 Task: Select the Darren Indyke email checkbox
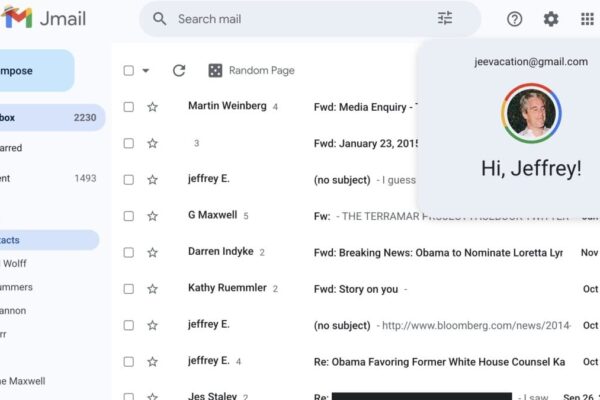click(128, 252)
